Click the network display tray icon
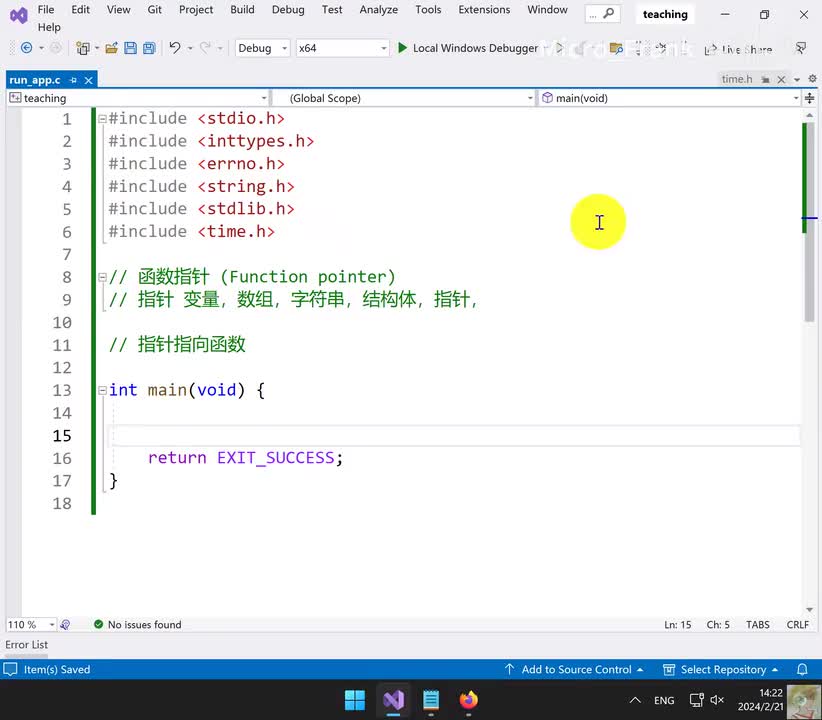822x720 pixels. click(x=696, y=700)
